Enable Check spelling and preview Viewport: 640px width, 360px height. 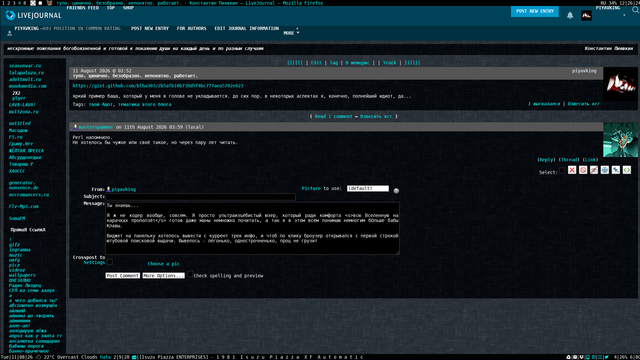190,274
